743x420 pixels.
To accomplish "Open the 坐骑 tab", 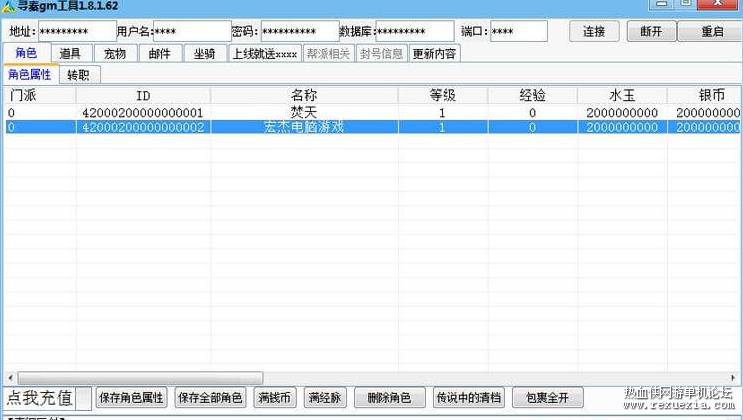I will (205, 54).
